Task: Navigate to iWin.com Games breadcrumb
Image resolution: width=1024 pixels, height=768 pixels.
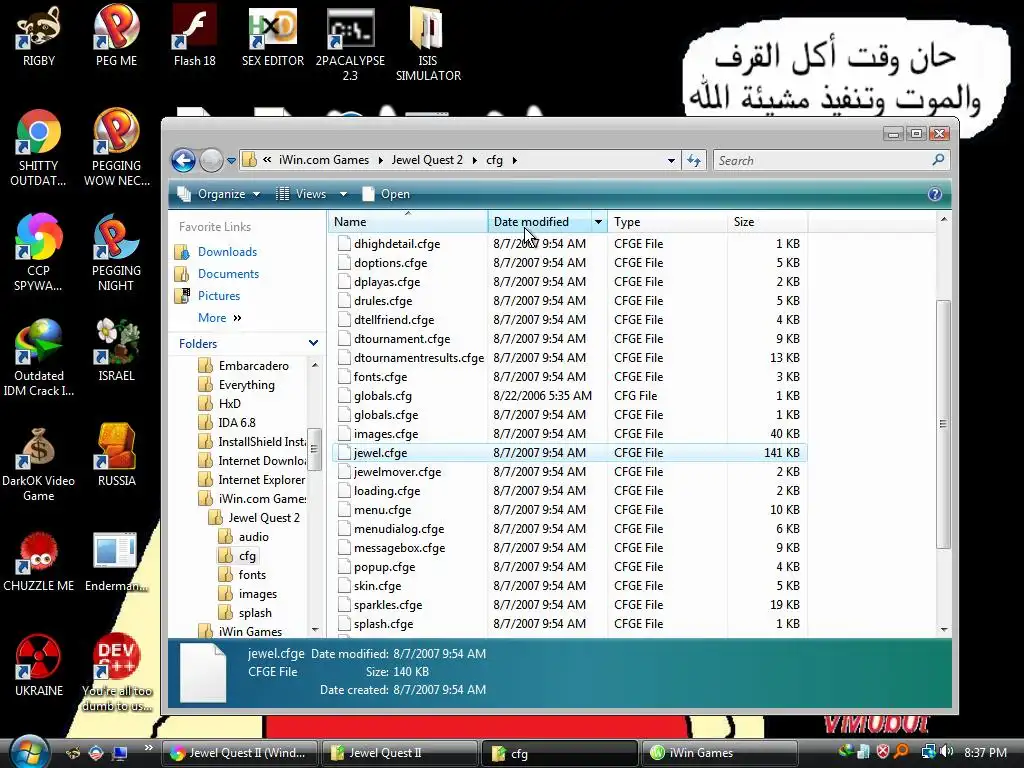Action: pos(324,160)
